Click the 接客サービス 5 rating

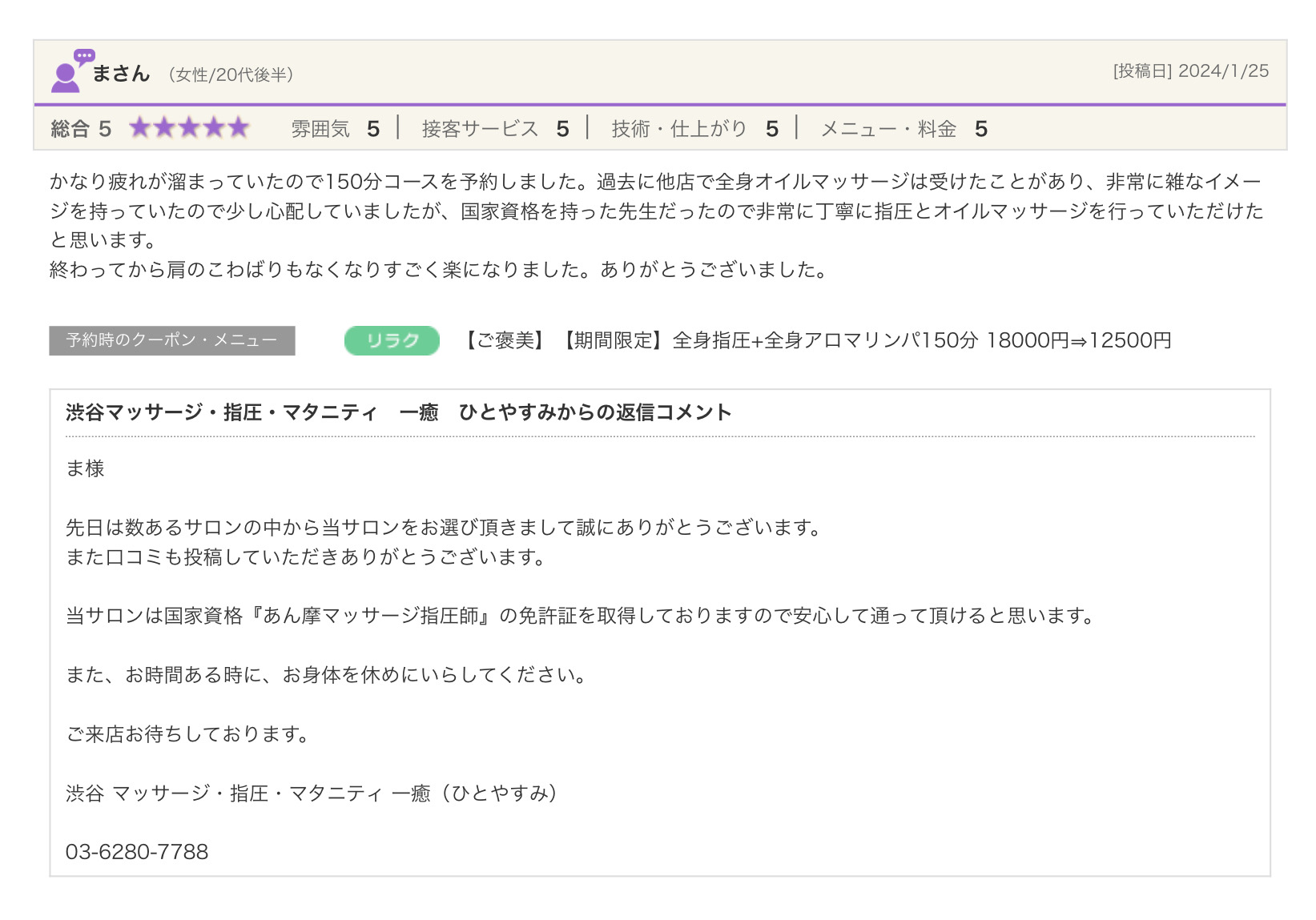point(496,129)
